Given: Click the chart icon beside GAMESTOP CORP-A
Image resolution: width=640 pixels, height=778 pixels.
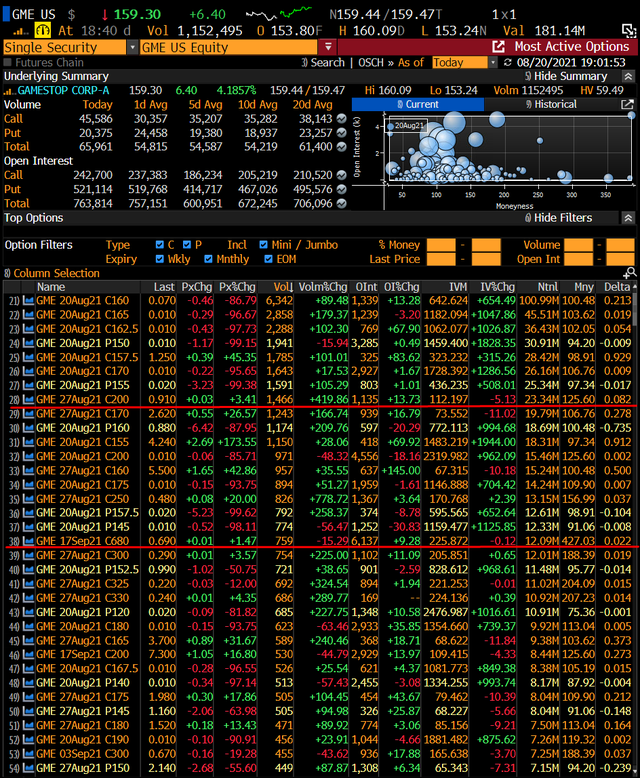Looking at the screenshot, I should pos(9,91).
